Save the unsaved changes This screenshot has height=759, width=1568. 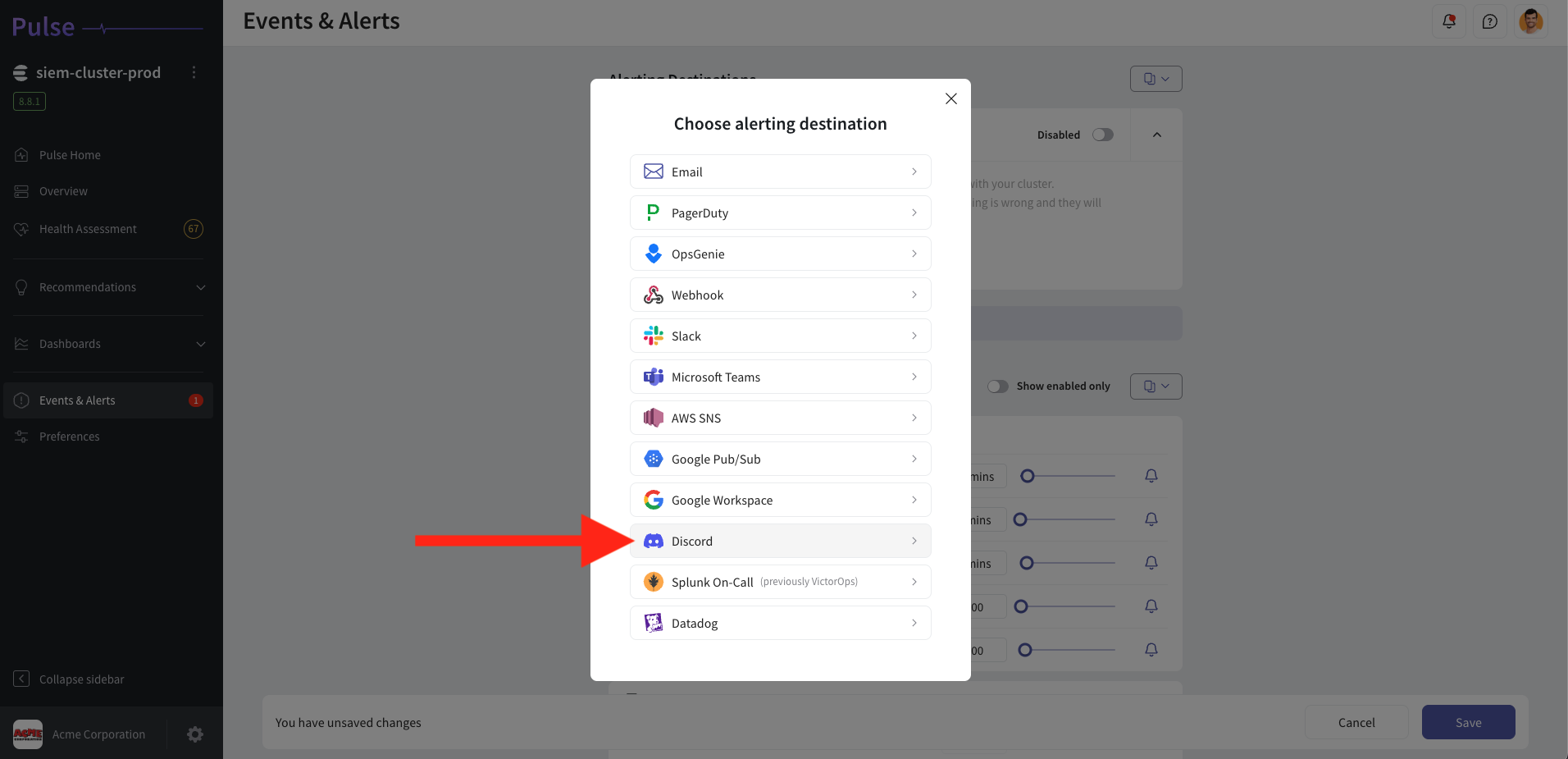click(1467, 722)
